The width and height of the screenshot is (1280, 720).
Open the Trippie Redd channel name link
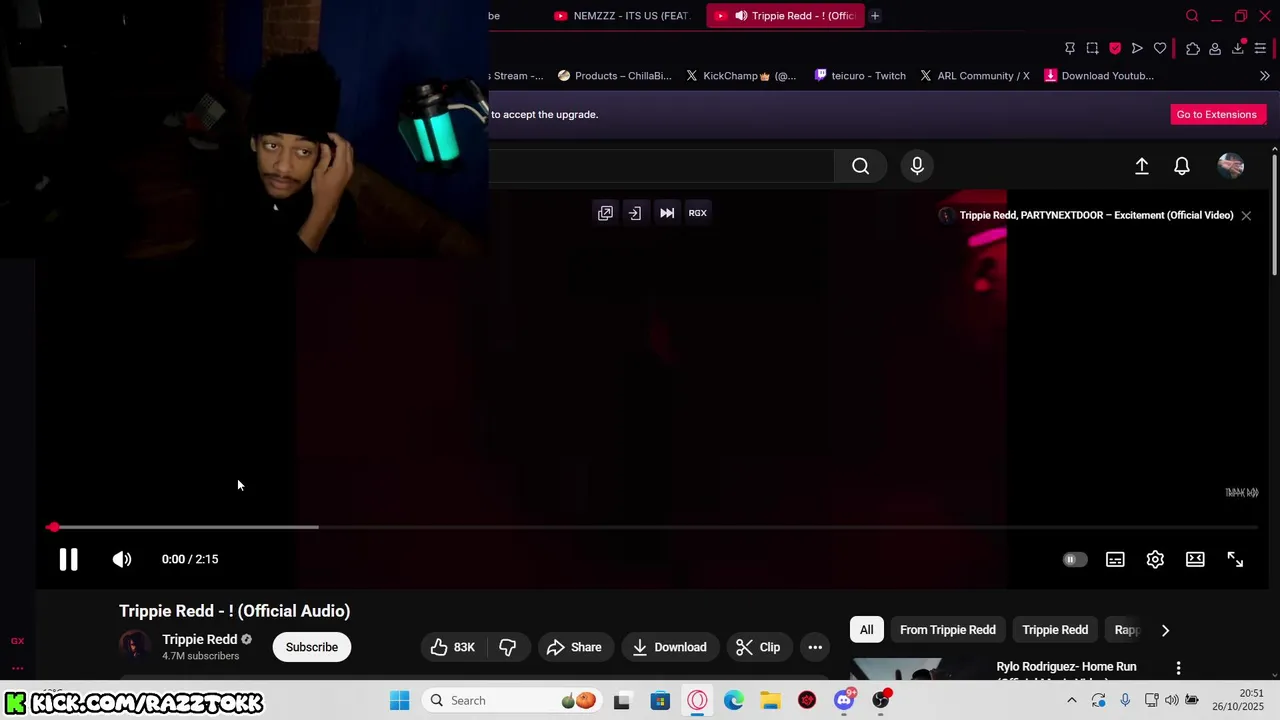[x=199, y=639]
